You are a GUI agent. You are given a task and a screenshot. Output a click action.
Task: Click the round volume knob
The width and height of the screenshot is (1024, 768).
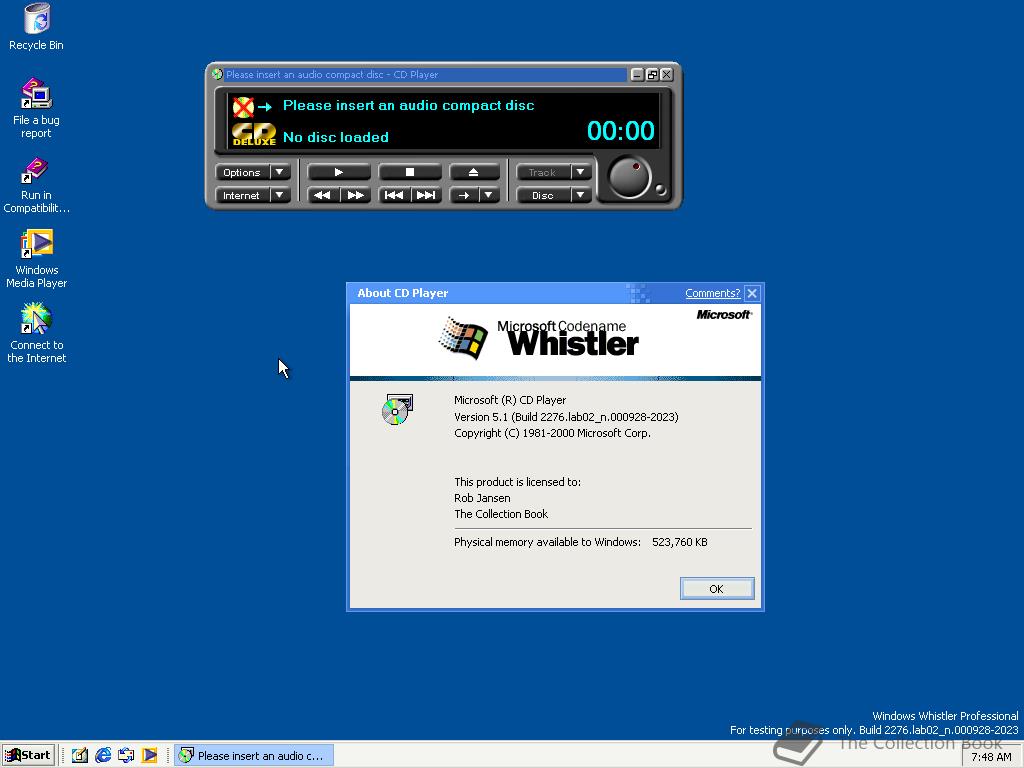tap(629, 177)
